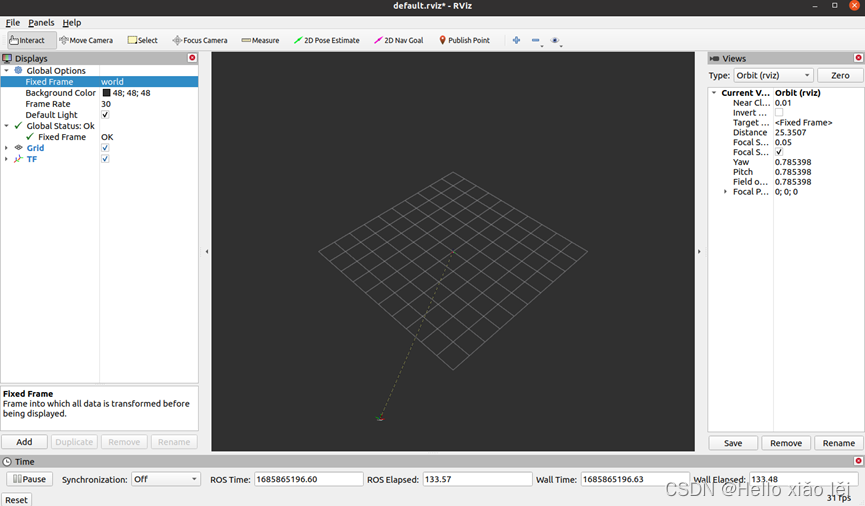This screenshot has height=506, width=865.
Task: Click the Time panel clock icon
Action: pos(7,461)
